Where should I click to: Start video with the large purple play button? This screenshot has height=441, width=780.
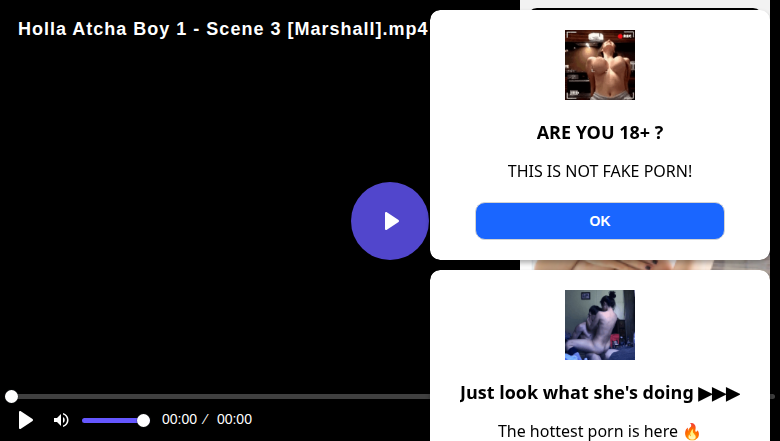(x=390, y=221)
